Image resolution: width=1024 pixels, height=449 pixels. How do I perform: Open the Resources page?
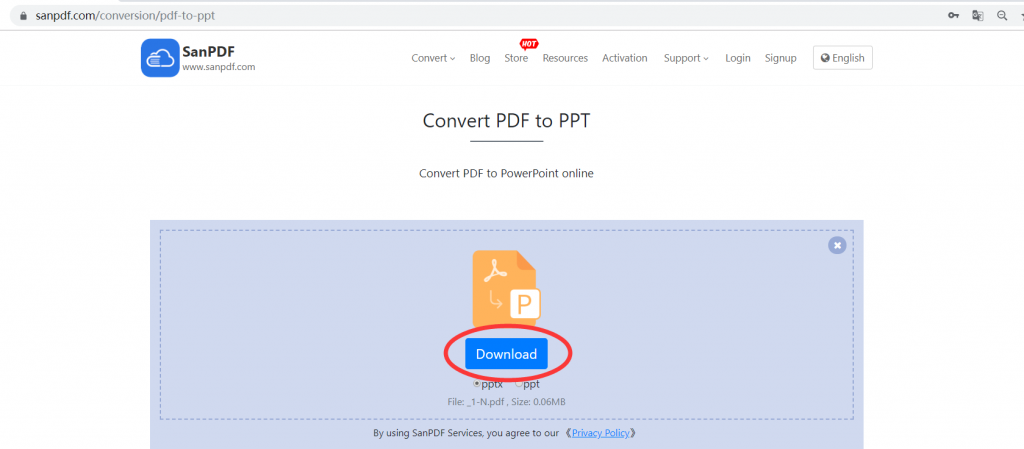565,58
